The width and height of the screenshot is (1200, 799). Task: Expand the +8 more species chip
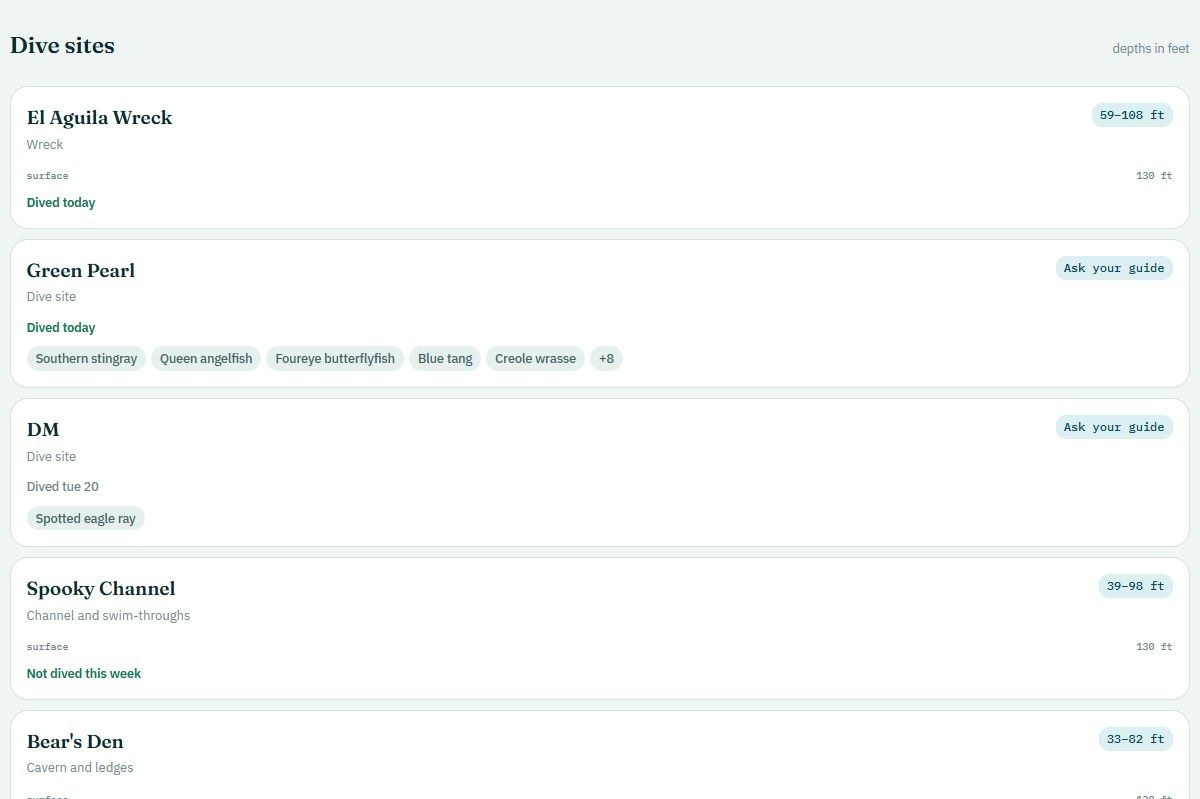[x=606, y=358]
